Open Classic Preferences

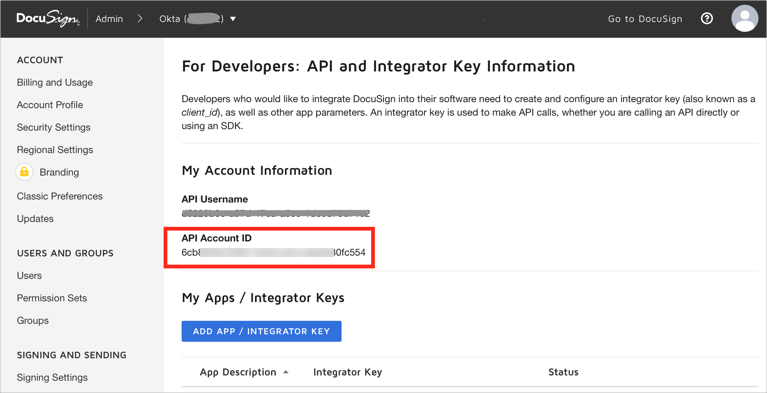pos(60,196)
